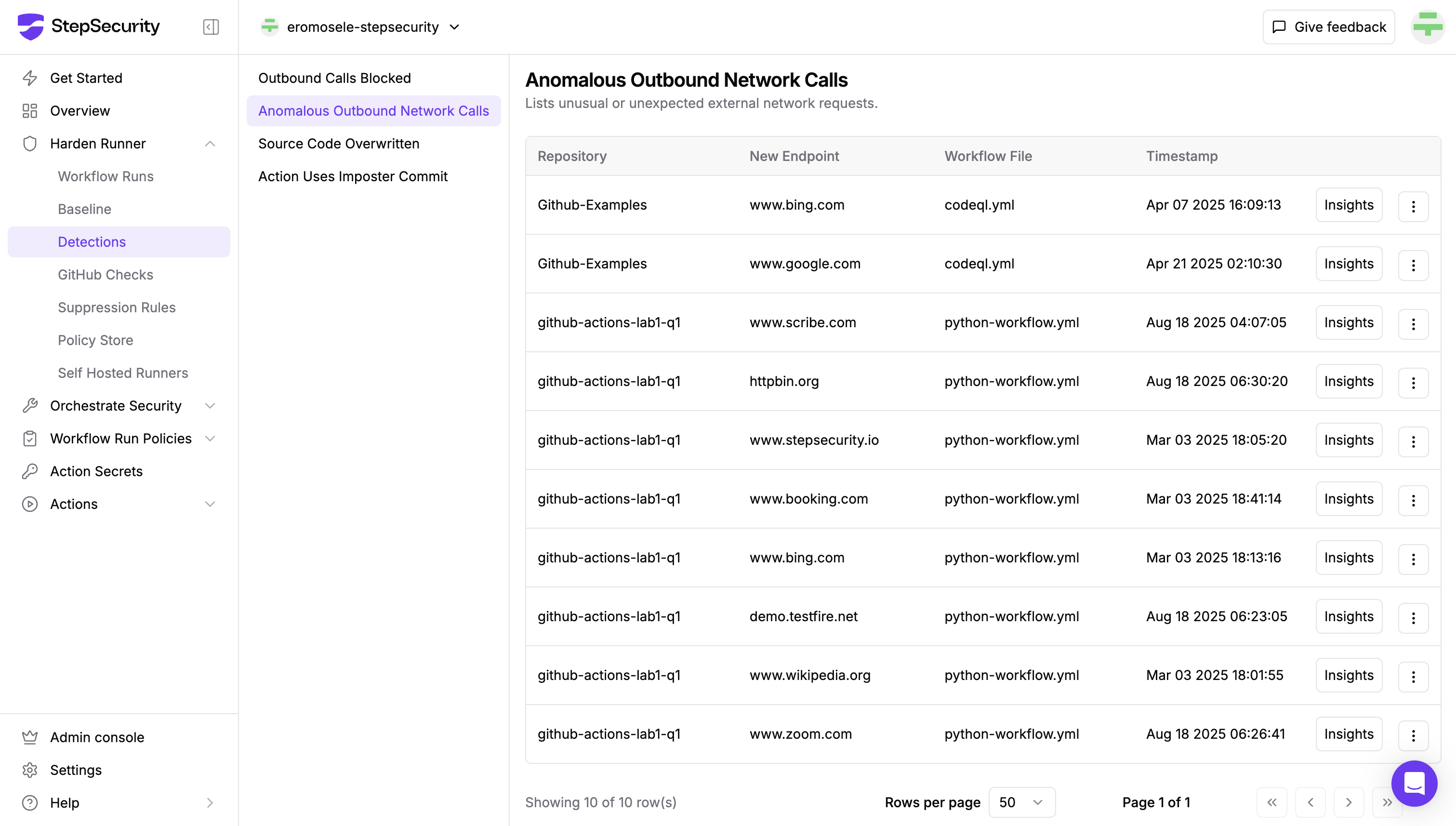Go to the first page arrow
This screenshot has width=1456, height=826.
tap(1271, 802)
